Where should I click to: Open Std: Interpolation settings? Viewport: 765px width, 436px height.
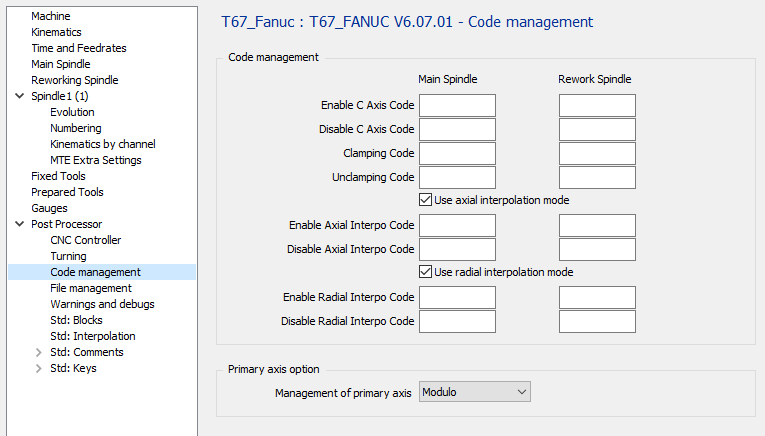click(92, 336)
